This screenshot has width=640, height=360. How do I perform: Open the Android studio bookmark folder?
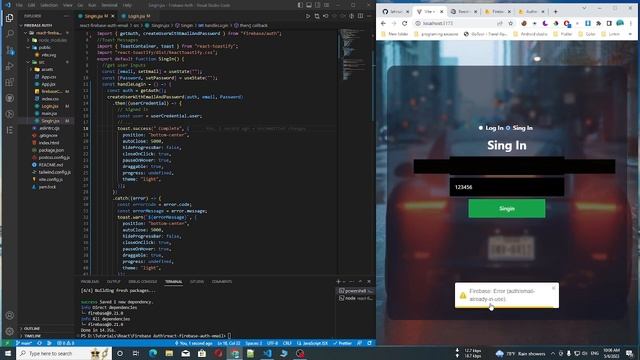click(x=530, y=34)
